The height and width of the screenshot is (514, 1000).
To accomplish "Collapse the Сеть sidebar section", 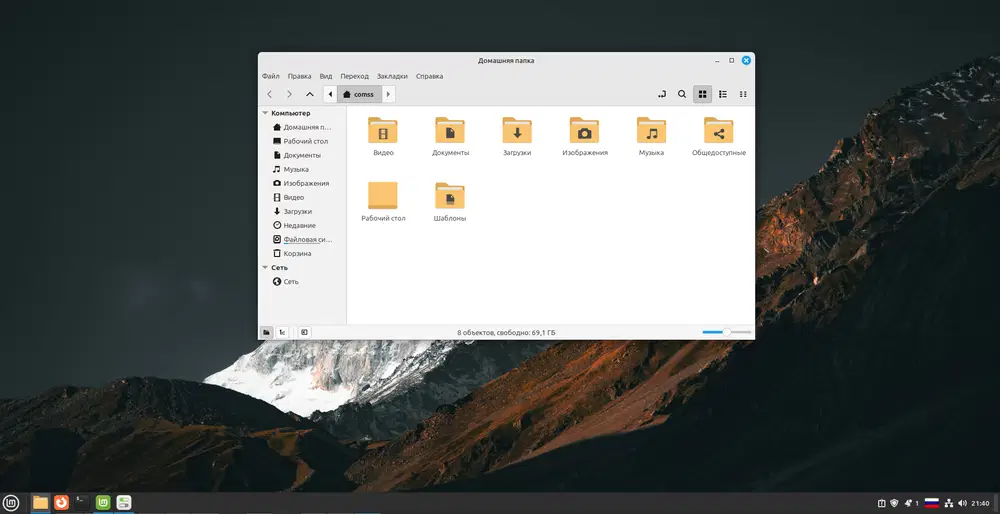I will point(265,268).
